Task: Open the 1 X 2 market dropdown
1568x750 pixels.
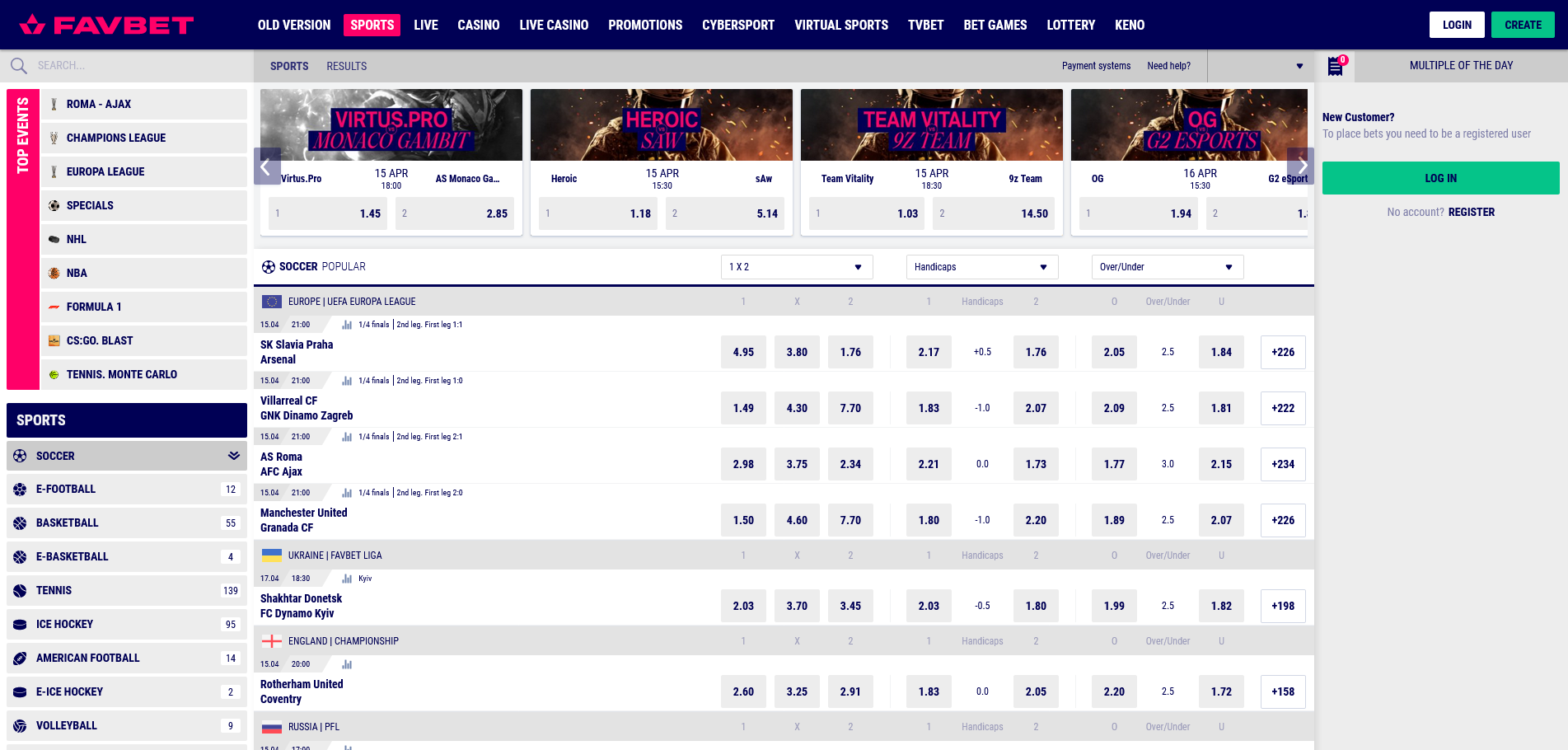Action: 797,267
